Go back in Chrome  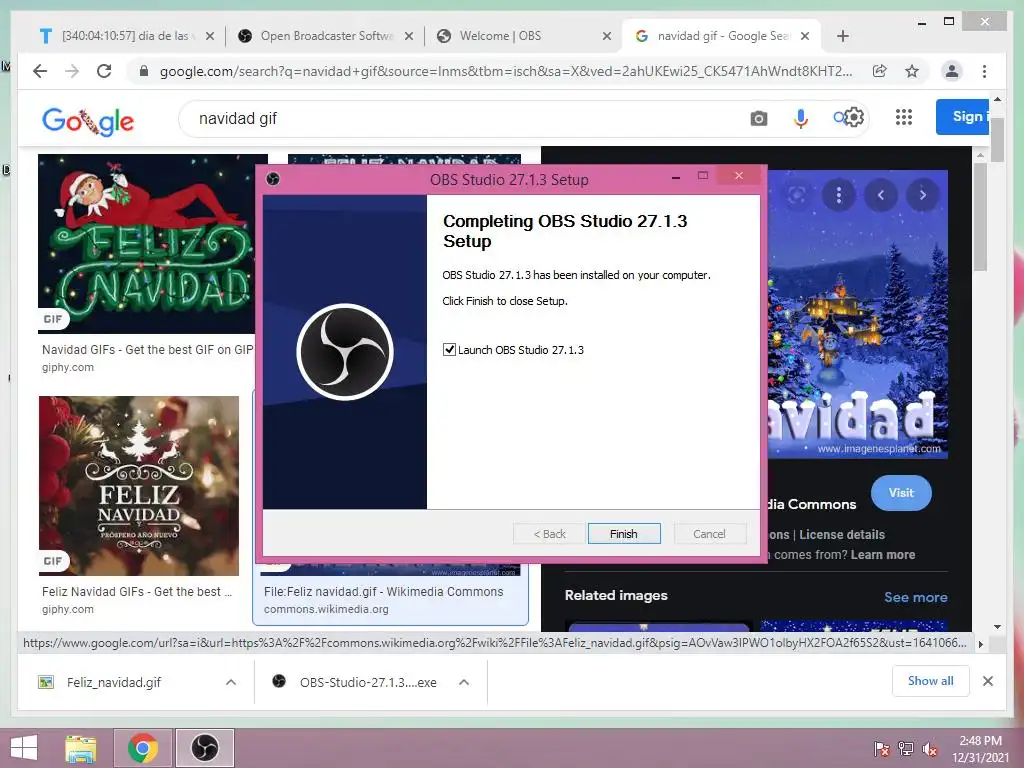(x=40, y=71)
